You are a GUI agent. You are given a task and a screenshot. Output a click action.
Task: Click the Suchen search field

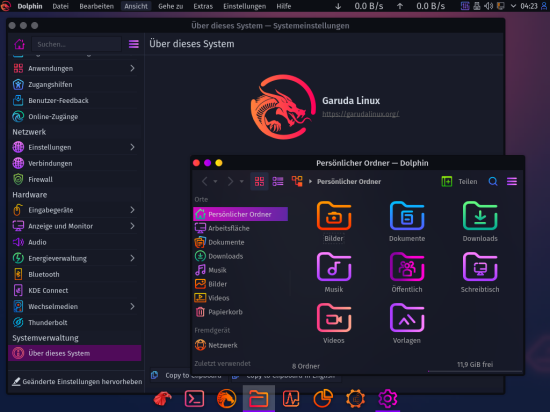pos(76,44)
